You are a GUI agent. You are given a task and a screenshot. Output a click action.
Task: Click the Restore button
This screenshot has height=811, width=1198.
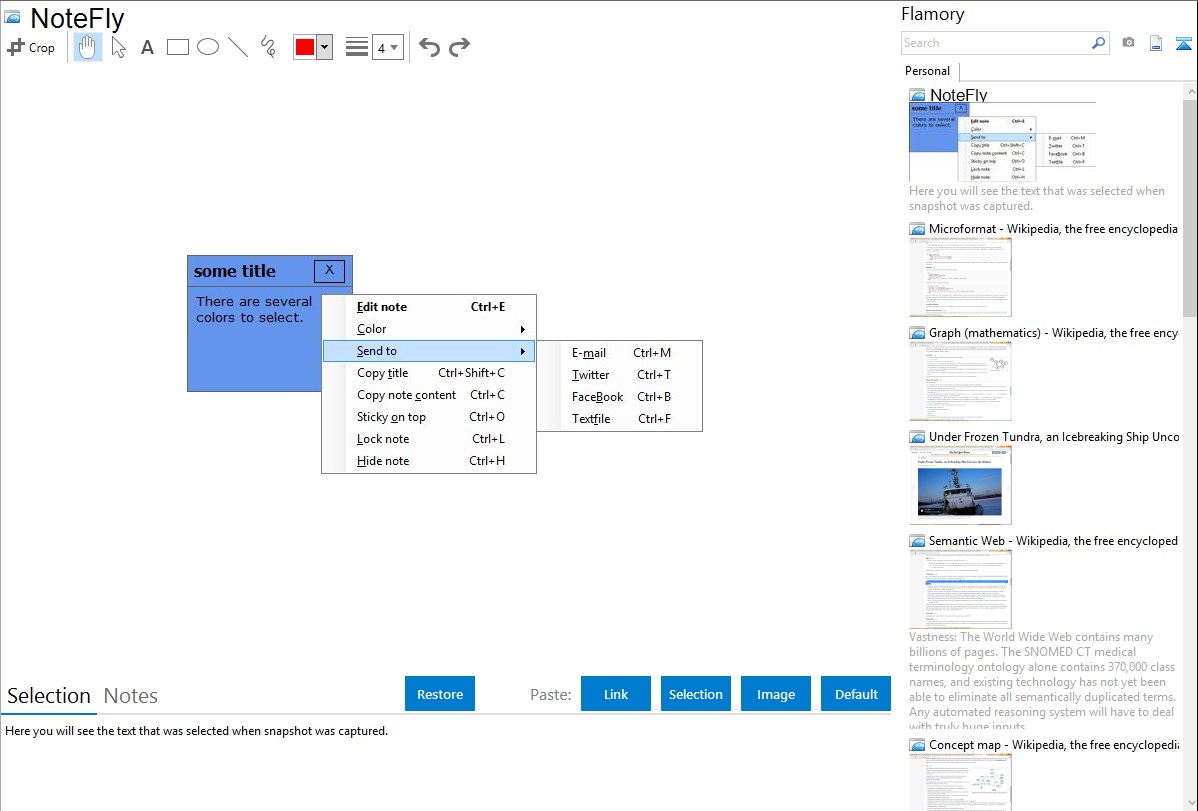point(440,694)
